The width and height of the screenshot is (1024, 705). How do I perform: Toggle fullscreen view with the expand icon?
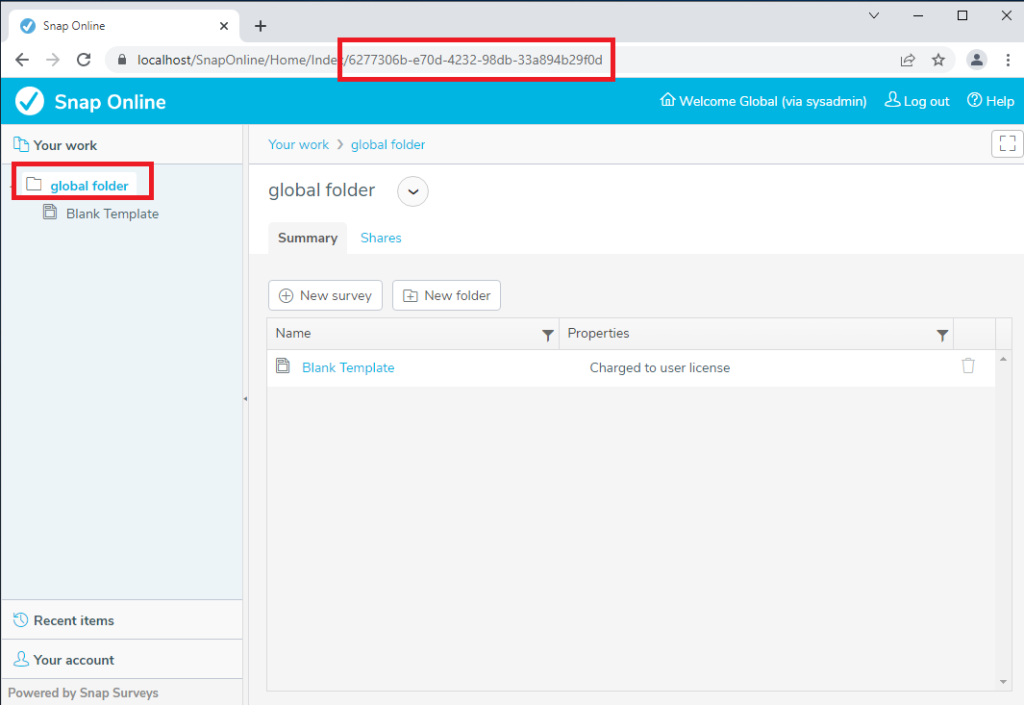(x=1007, y=144)
